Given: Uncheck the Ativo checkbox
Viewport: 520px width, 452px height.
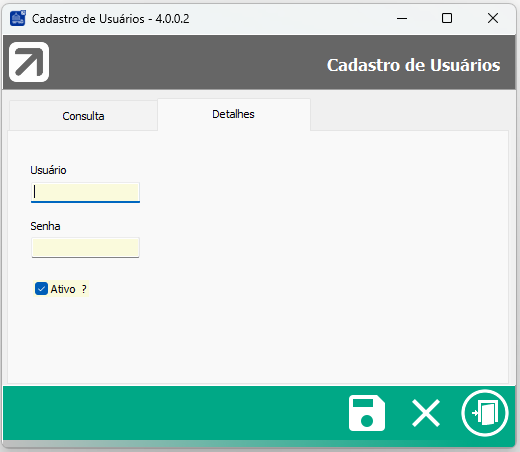Looking at the screenshot, I should point(41,289).
